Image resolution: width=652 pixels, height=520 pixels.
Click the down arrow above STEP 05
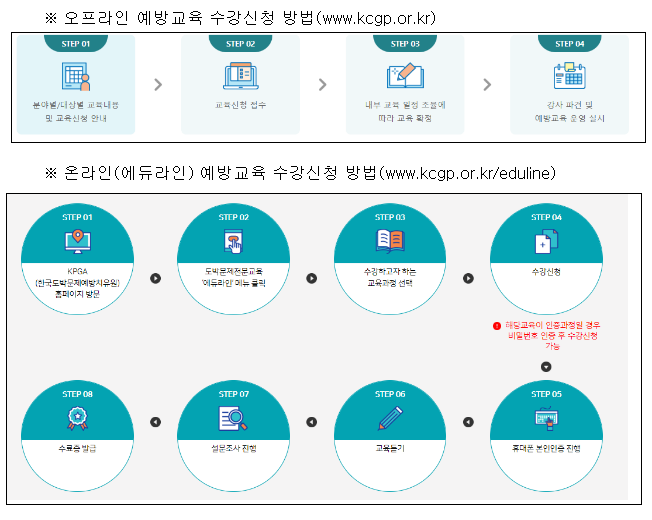click(546, 367)
